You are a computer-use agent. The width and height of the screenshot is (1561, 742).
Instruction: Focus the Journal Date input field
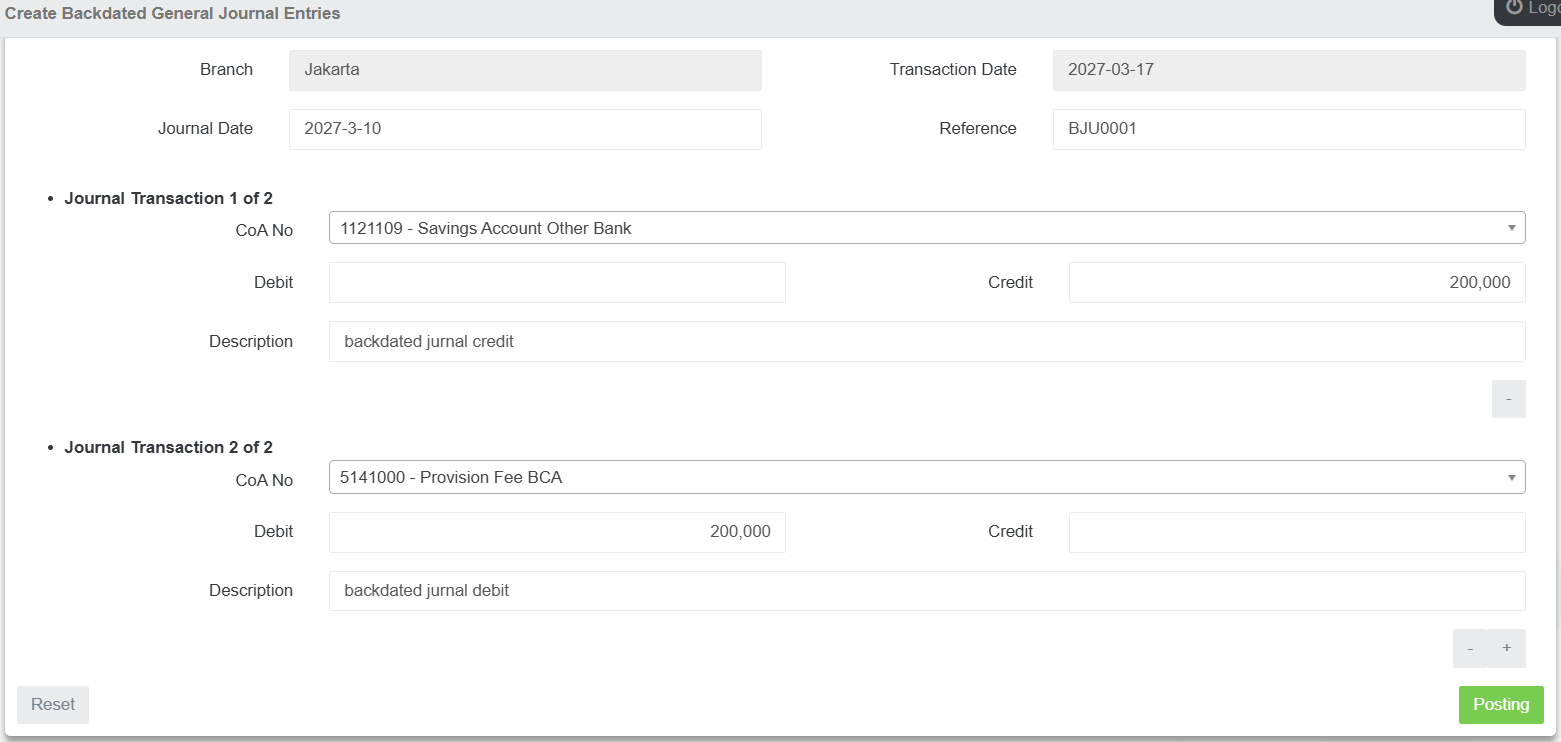coord(525,129)
